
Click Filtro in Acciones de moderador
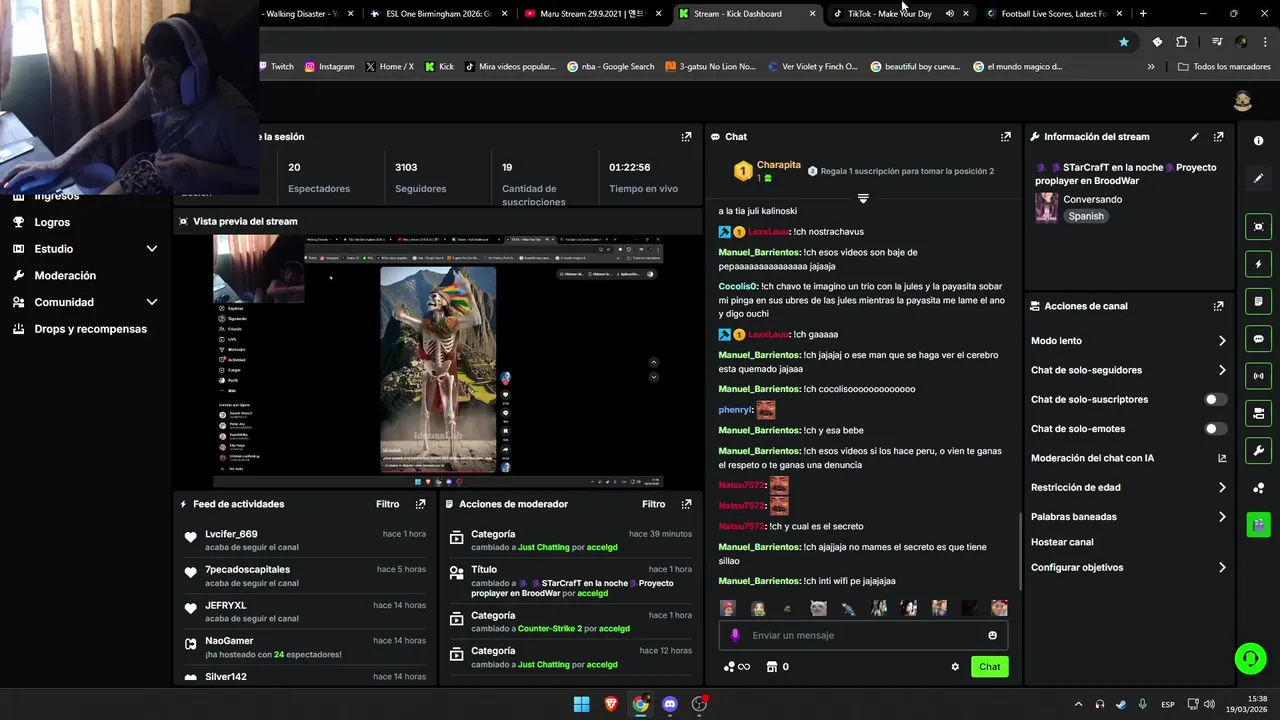tap(653, 504)
